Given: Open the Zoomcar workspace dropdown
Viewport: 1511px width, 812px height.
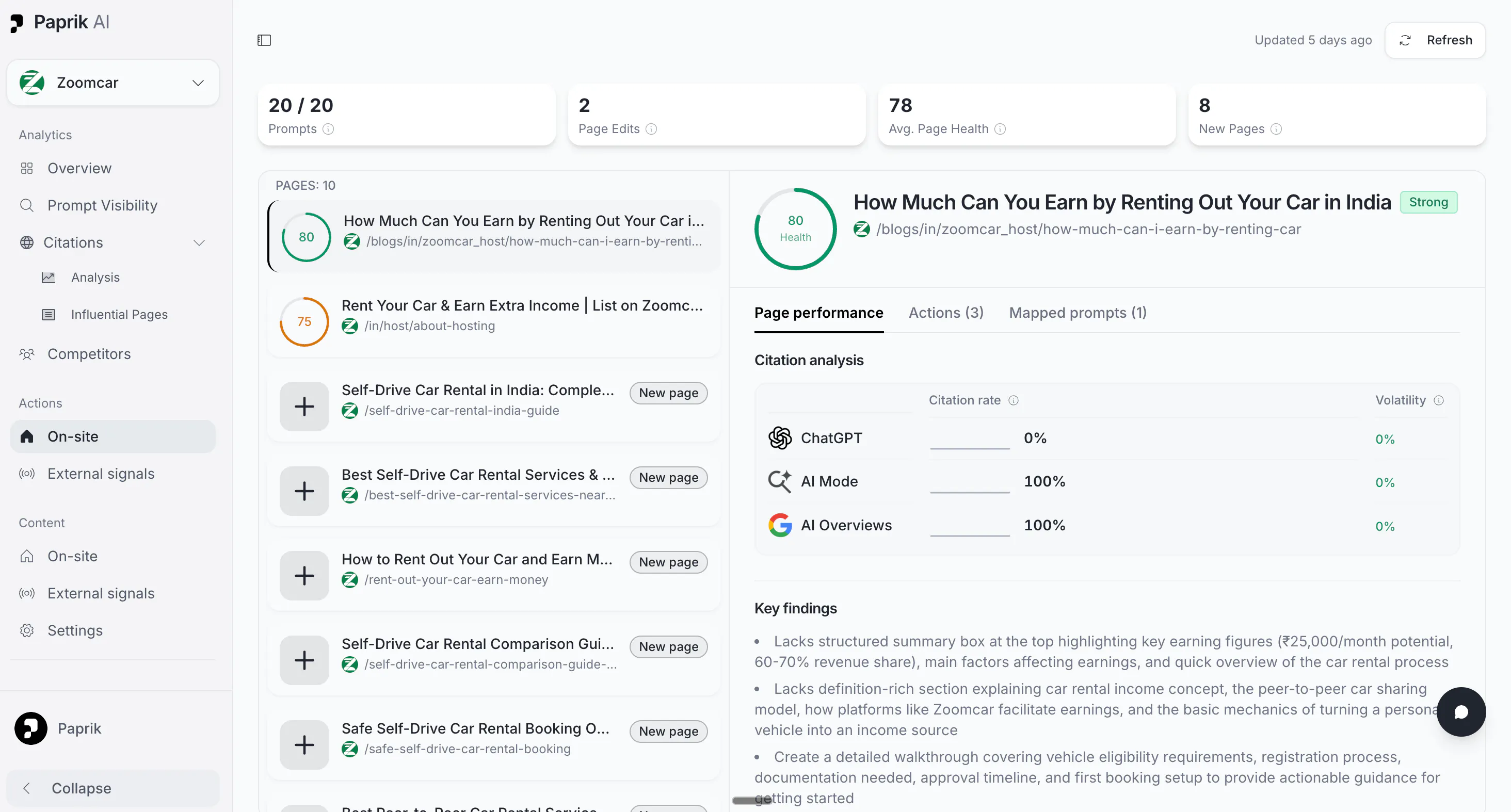Looking at the screenshot, I should (x=112, y=83).
